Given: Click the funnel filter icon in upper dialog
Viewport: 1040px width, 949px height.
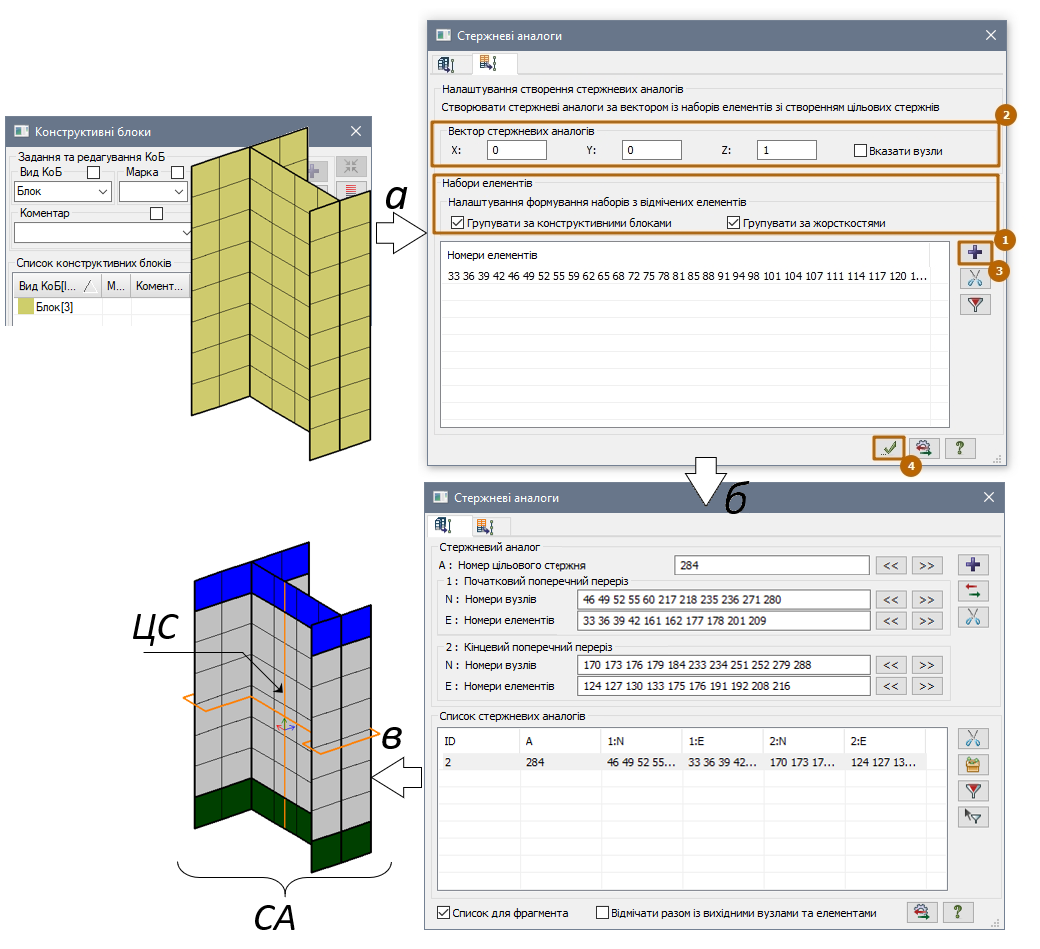Looking at the screenshot, I should 974,305.
